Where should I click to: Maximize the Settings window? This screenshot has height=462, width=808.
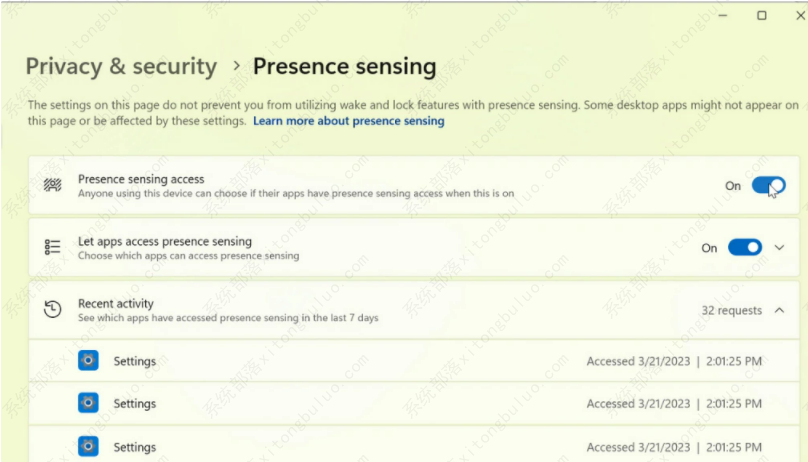coord(762,15)
